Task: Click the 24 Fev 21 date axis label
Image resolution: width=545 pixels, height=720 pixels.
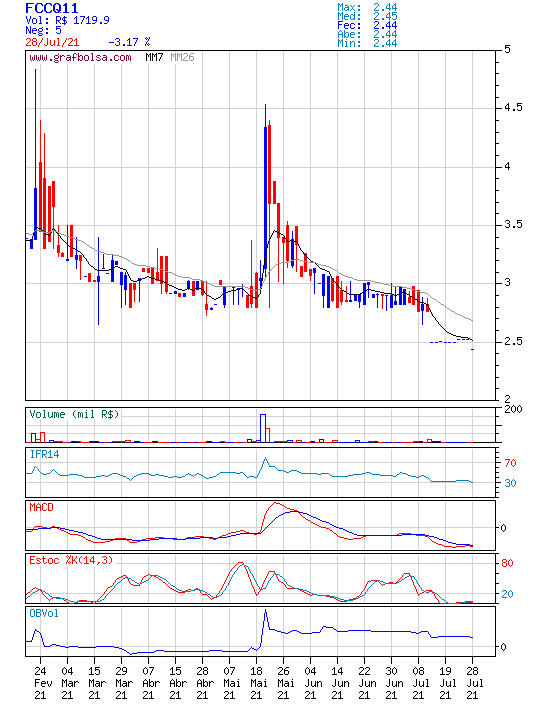Action: click(40, 683)
